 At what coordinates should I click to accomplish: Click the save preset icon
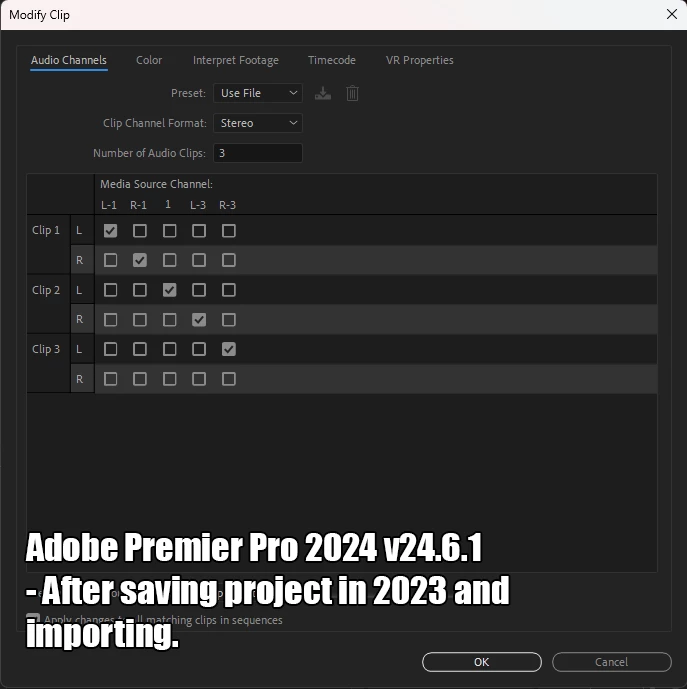tap(323, 93)
